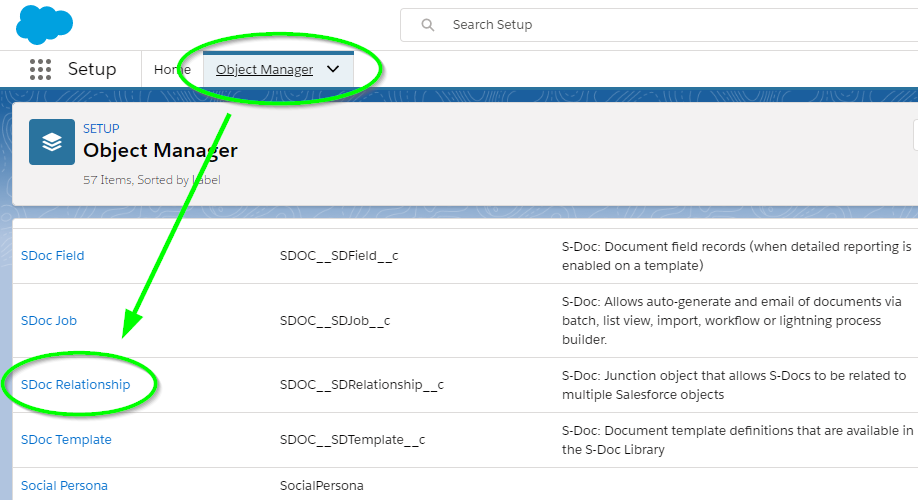Click the SDoc Template description text
This screenshot has width=918, height=500.
(738, 440)
